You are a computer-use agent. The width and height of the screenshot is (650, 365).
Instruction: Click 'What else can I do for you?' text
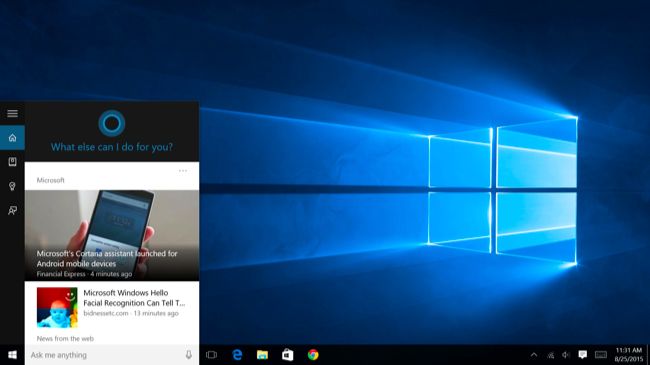pyautogui.click(x=112, y=147)
